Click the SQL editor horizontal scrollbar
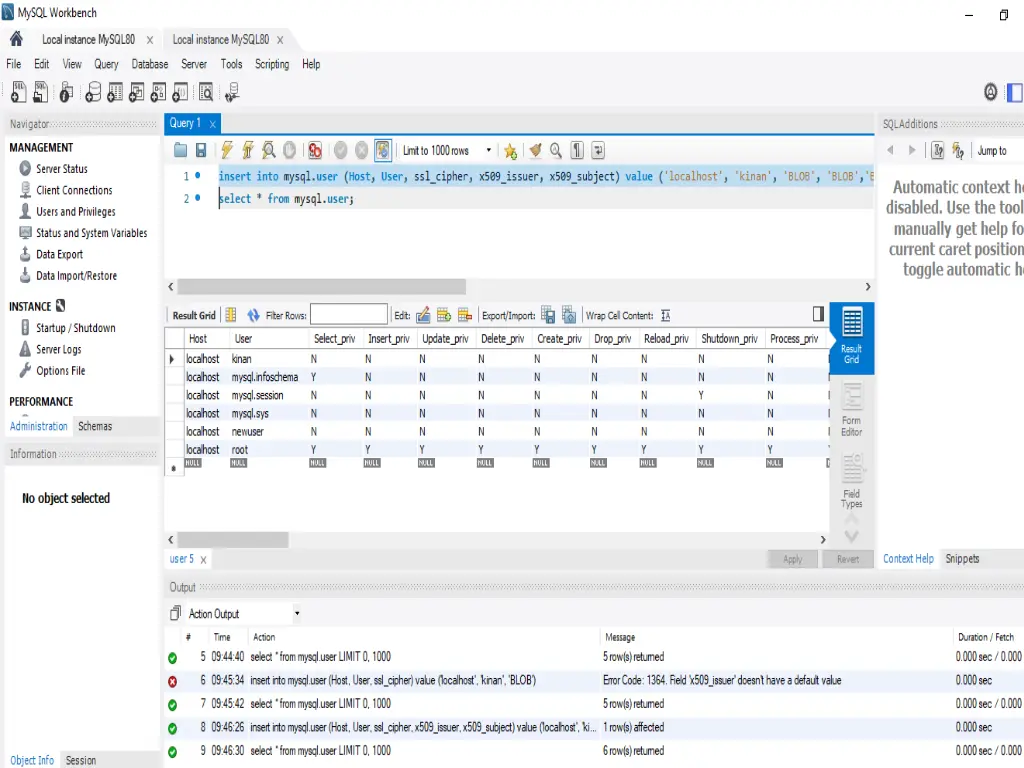The height and width of the screenshot is (768, 1024). tap(322, 286)
